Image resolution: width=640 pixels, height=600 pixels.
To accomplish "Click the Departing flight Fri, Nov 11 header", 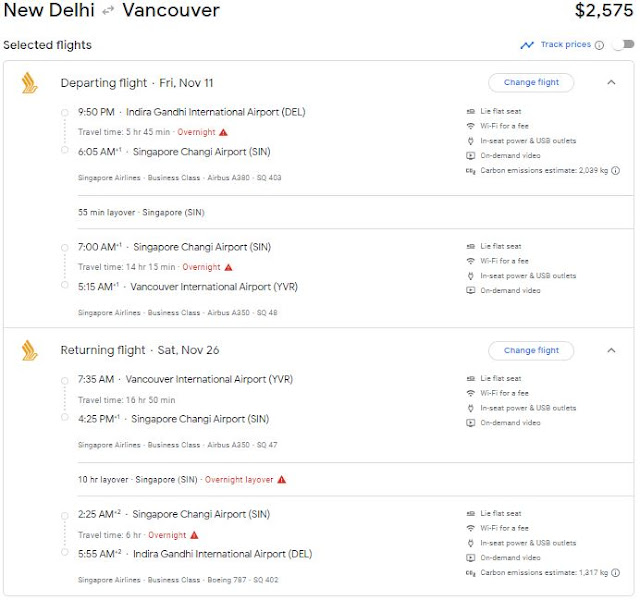I will tap(137, 83).
